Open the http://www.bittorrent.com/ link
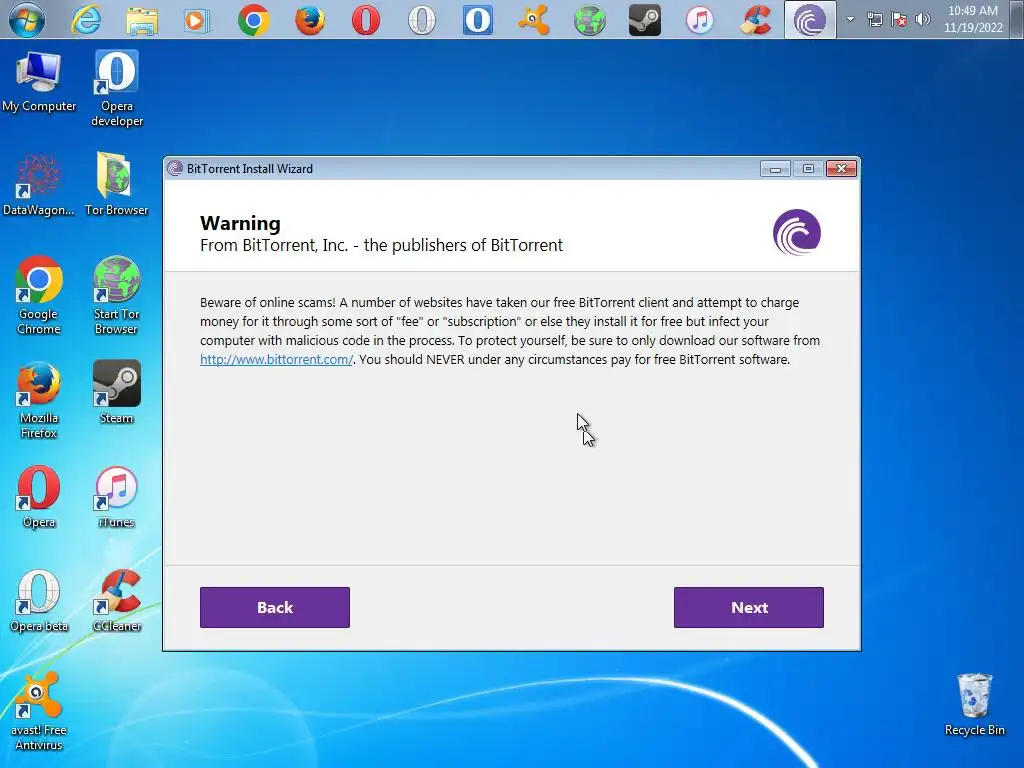The height and width of the screenshot is (768, 1024). point(276,359)
